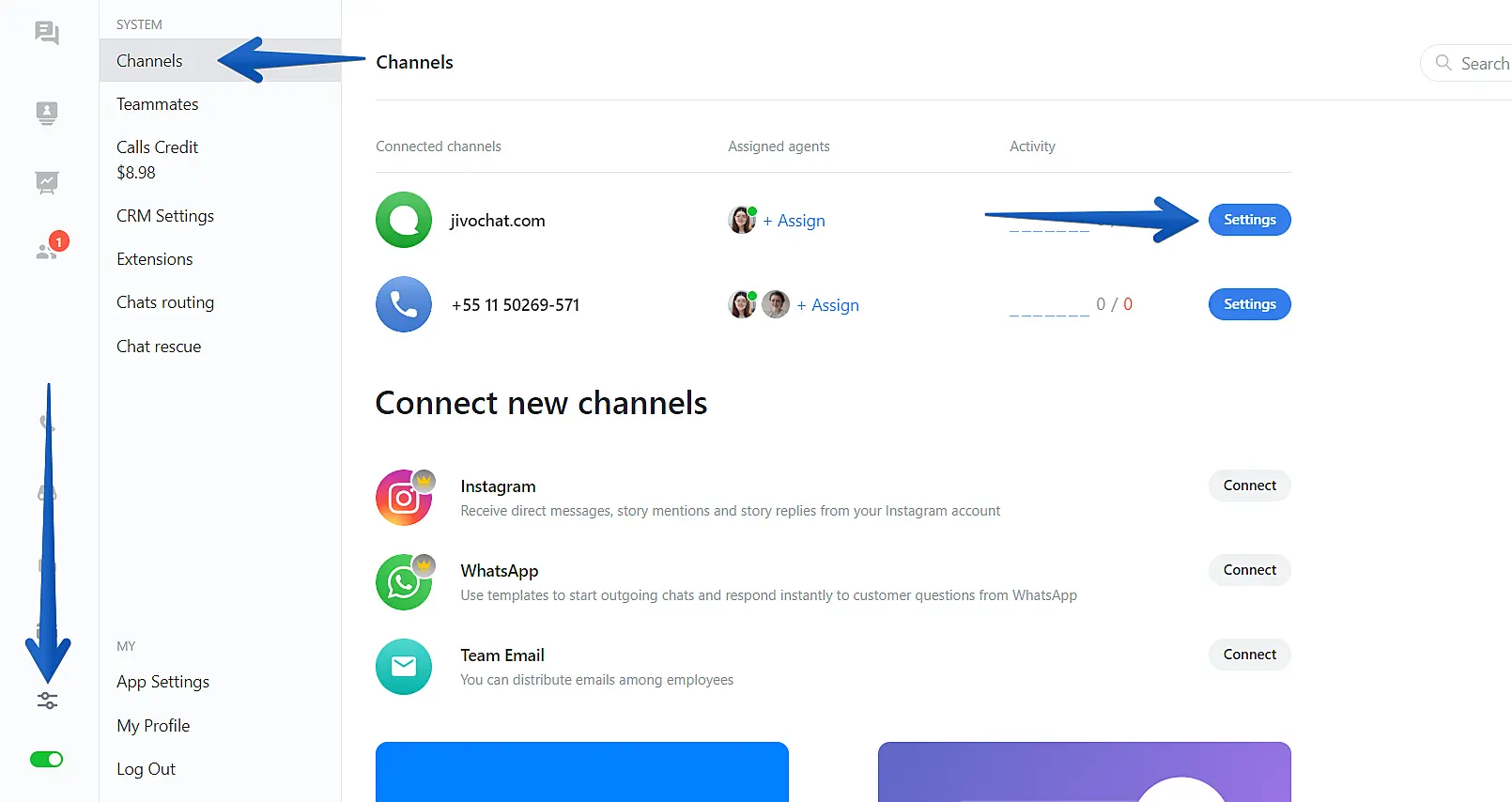Click the WhatsApp description text

pyautogui.click(x=769, y=595)
